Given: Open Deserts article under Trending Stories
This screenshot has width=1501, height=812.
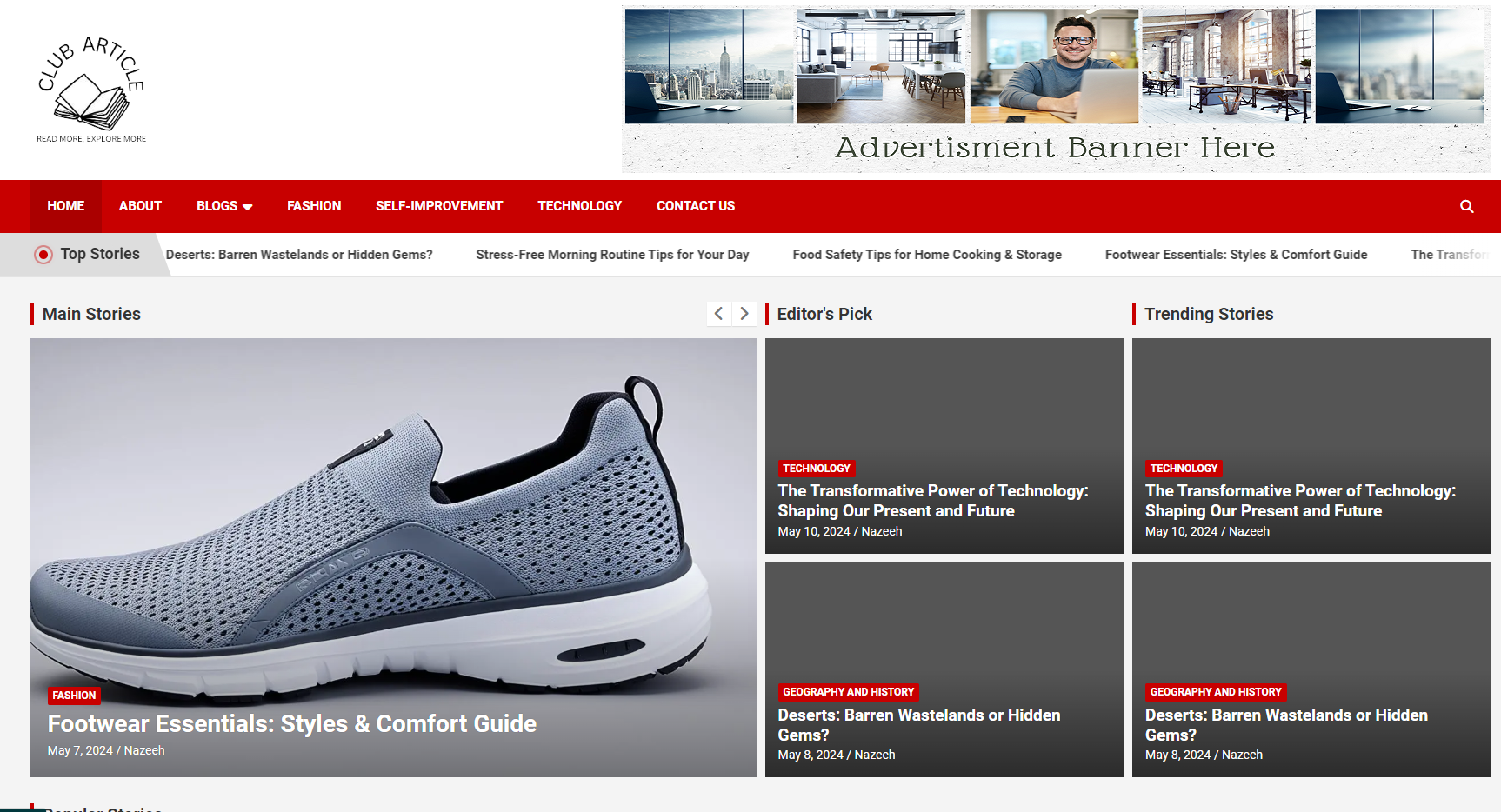Looking at the screenshot, I should click(x=1286, y=725).
